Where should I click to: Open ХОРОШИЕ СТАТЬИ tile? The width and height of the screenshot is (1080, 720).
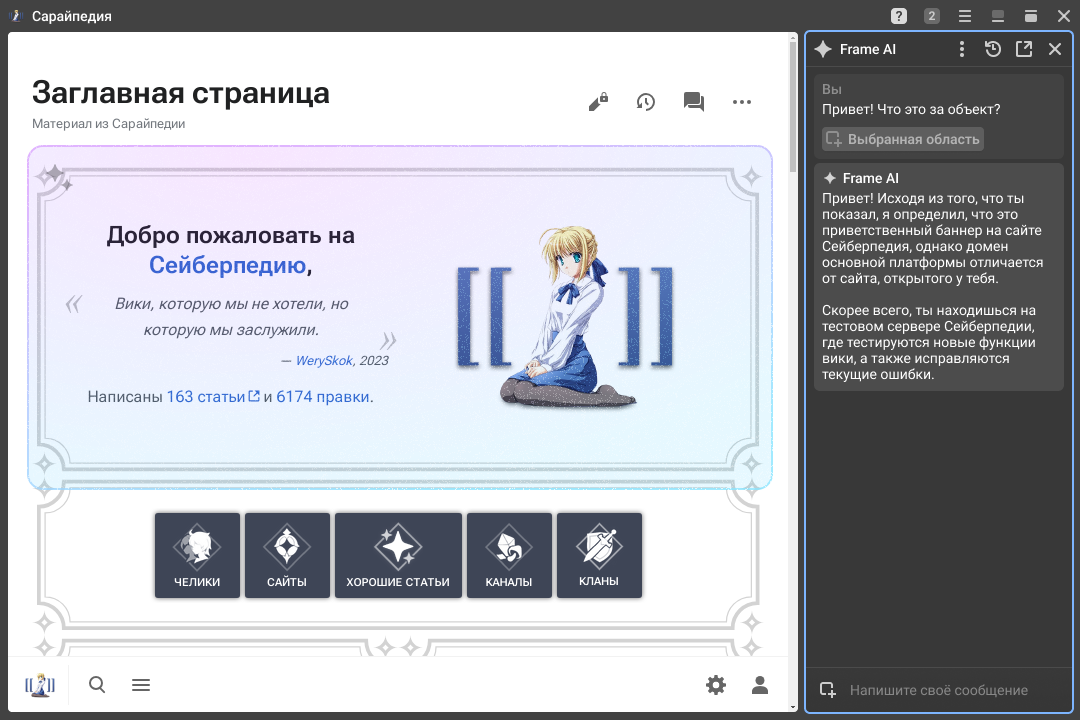click(x=398, y=555)
